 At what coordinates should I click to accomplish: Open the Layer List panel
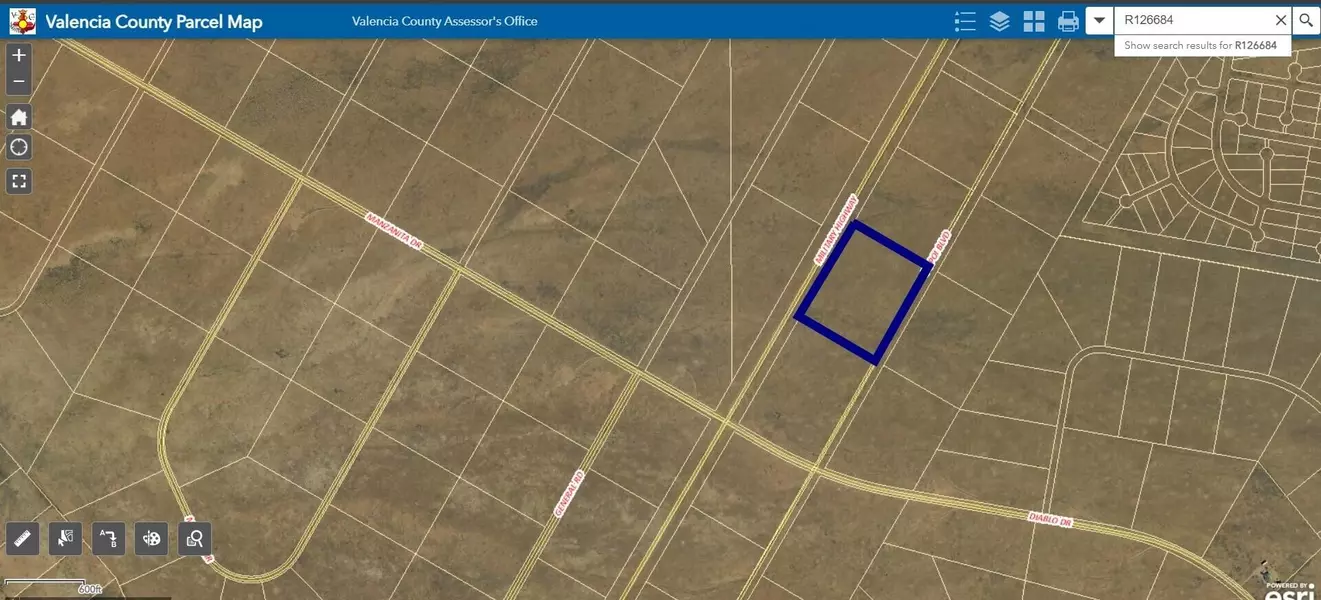[x=999, y=21]
